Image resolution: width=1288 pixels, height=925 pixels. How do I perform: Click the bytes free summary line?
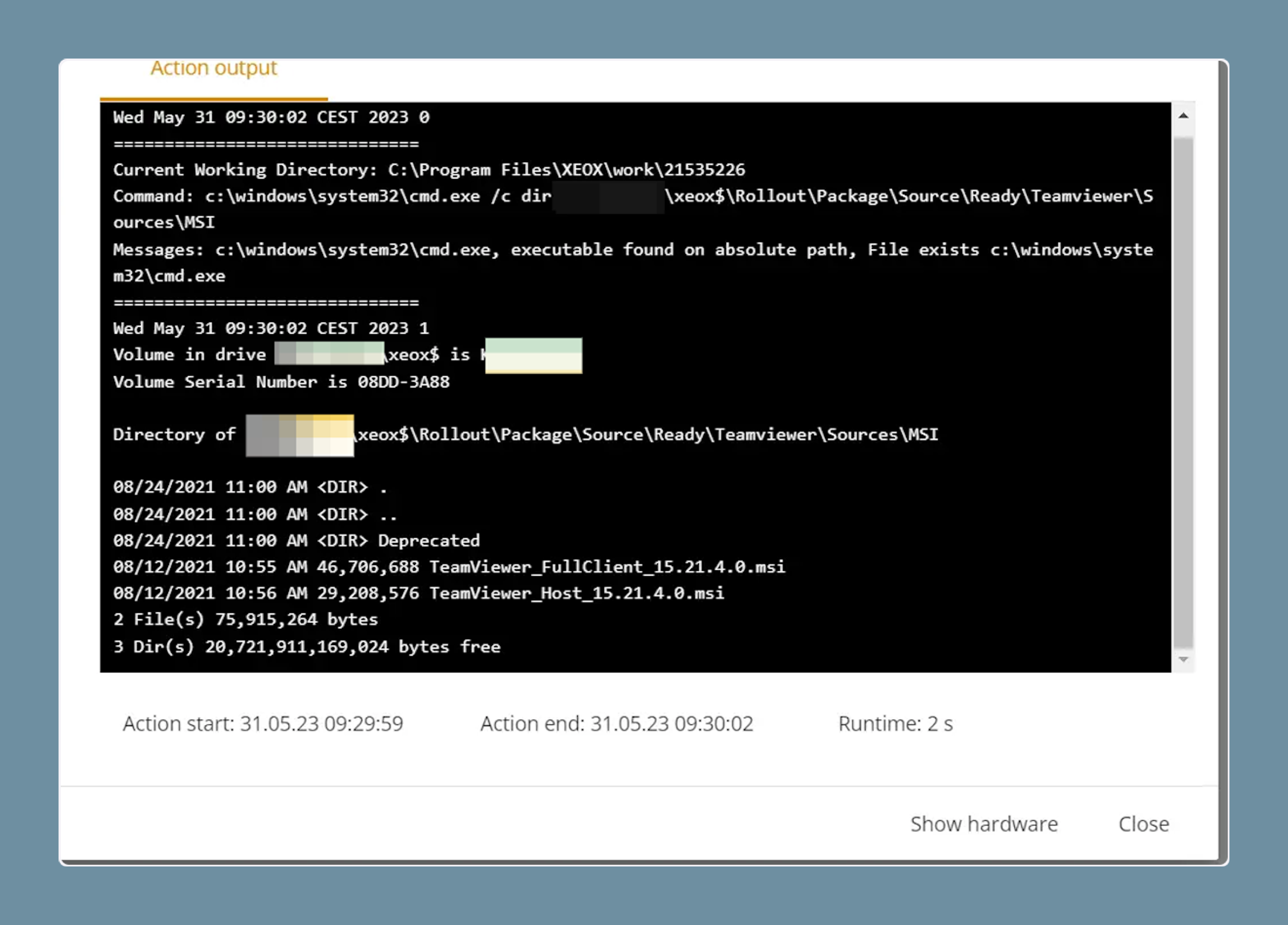[307, 647]
